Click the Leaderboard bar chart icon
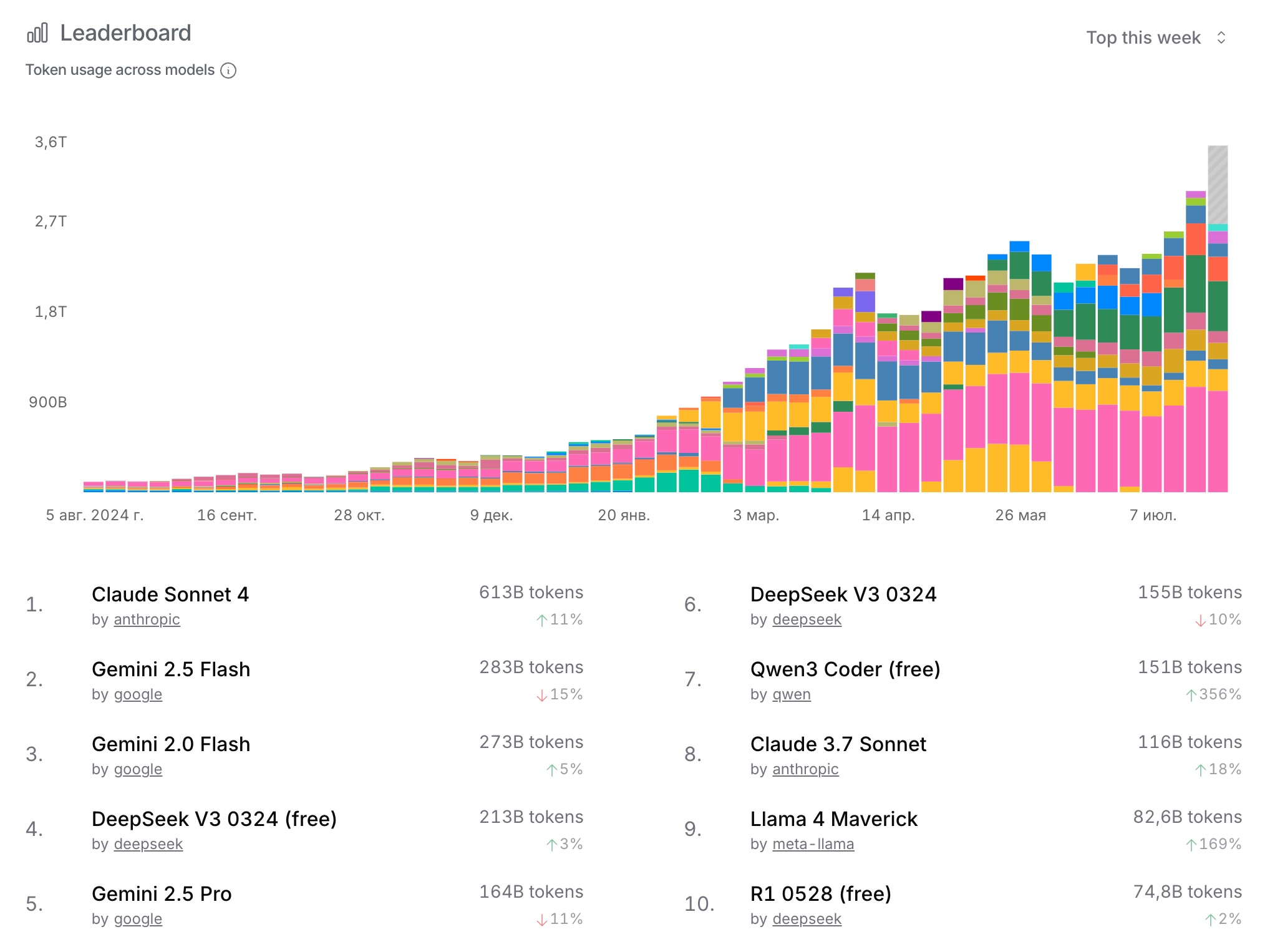Image resolution: width=1270 pixels, height=952 pixels. [x=37, y=33]
